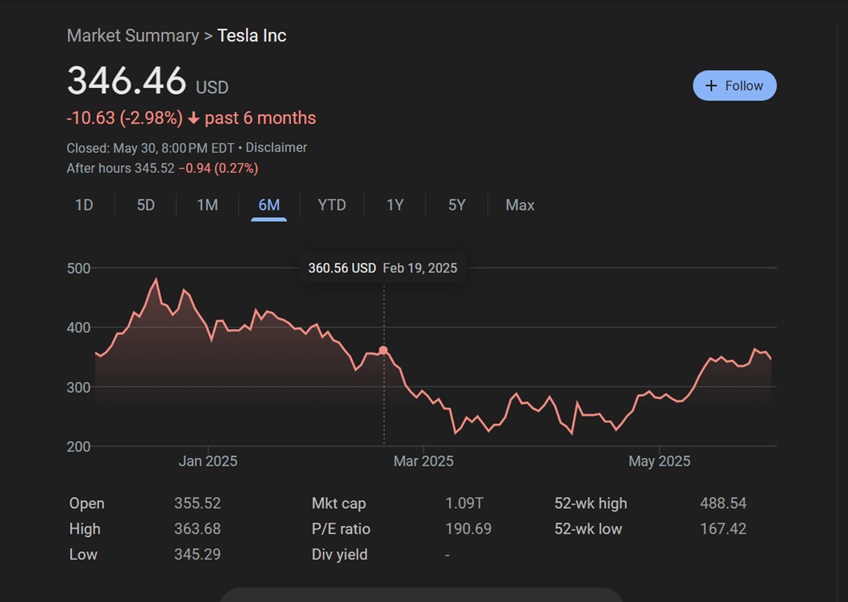The height and width of the screenshot is (602, 848).
Task: Click the After hours 345.52 text
Action: (x=121, y=168)
